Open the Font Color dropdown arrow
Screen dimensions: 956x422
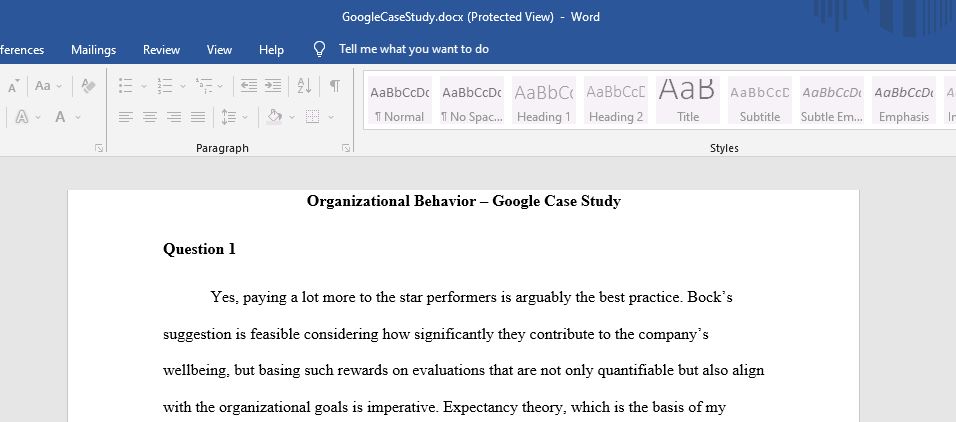pyautogui.click(x=78, y=117)
